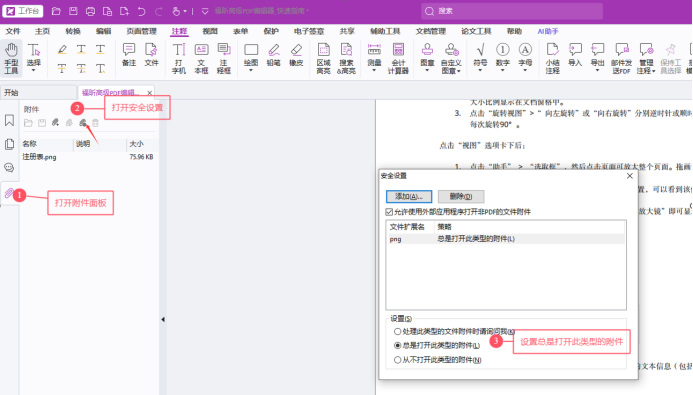Close the 安全设置 dialog
Image resolution: width=693 pixels, height=395 pixels.
[x=630, y=176]
